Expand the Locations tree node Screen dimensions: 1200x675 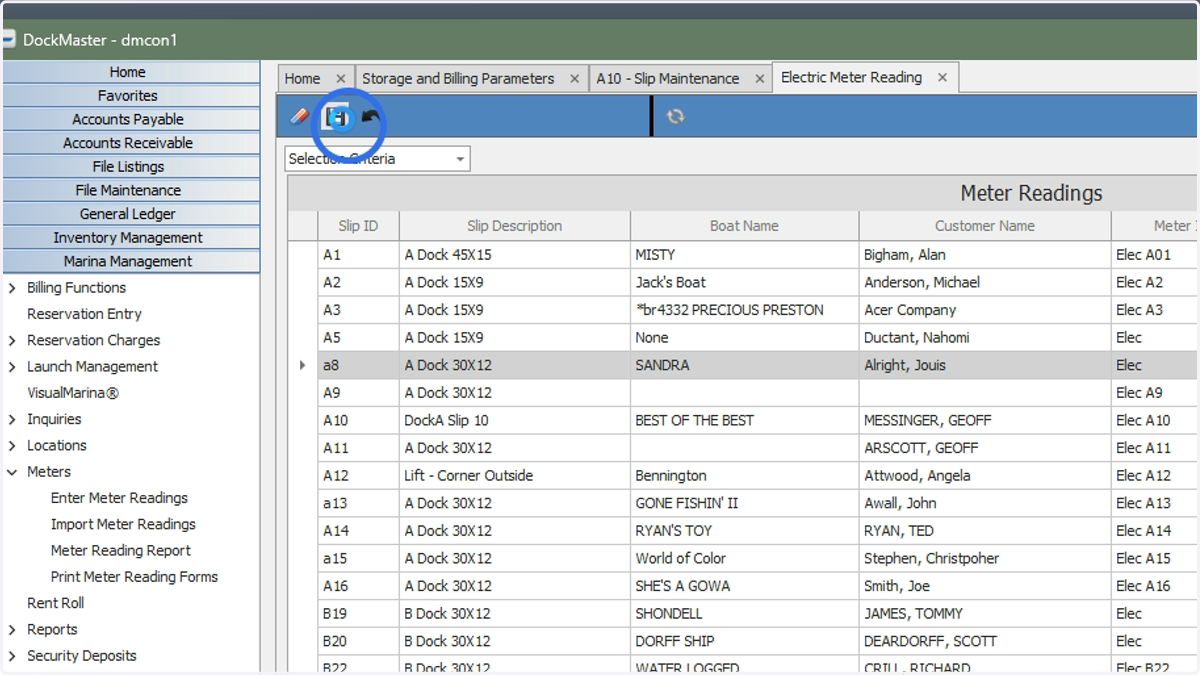(x=12, y=446)
